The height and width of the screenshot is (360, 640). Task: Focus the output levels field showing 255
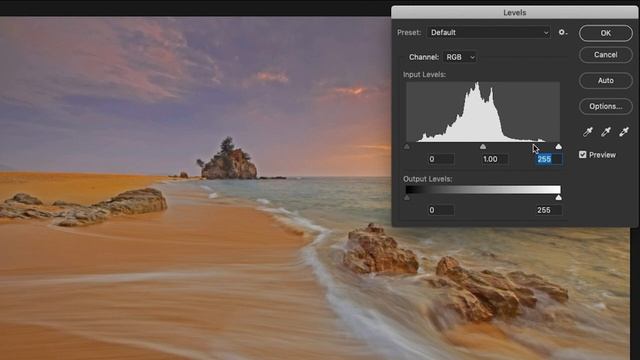(549, 210)
